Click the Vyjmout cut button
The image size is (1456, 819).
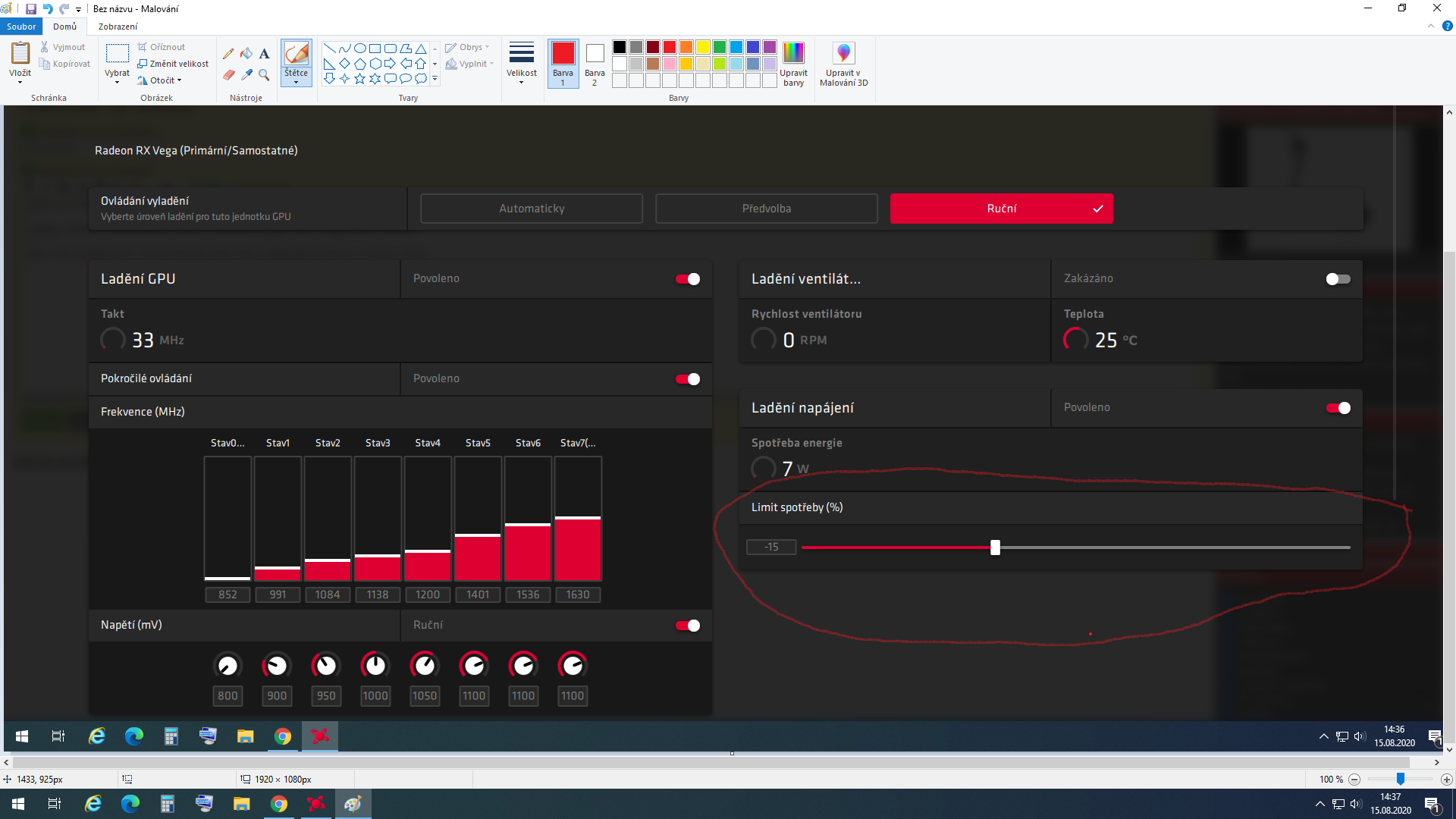click(x=63, y=47)
